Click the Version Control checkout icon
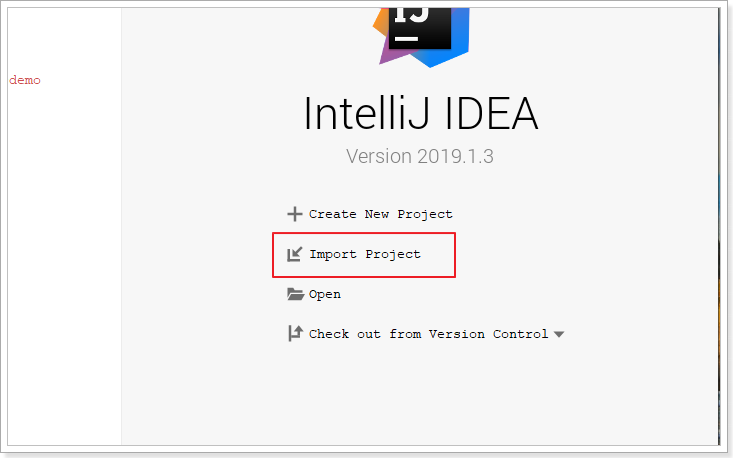Image resolution: width=733 pixels, height=458 pixels. coord(295,334)
